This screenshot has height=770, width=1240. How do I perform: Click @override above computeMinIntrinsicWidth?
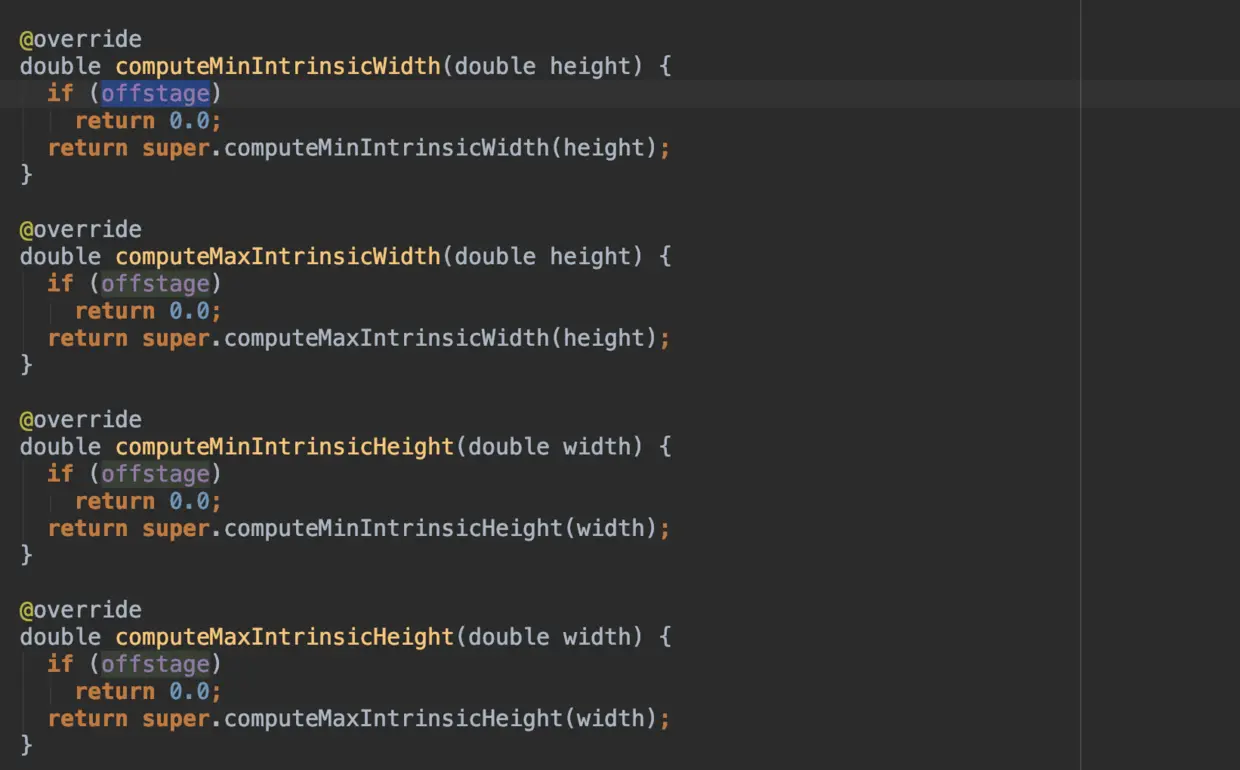[81, 40]
